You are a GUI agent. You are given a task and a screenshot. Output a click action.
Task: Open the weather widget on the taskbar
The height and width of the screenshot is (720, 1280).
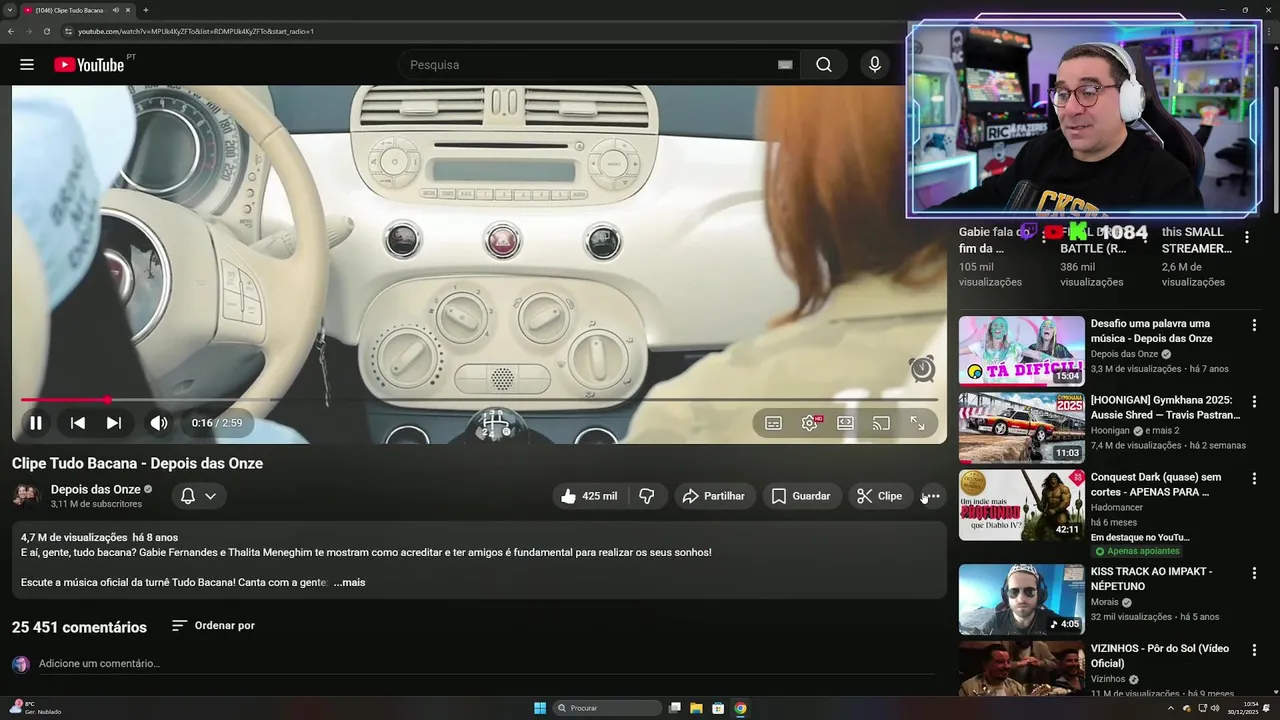[x=36, y=708]
